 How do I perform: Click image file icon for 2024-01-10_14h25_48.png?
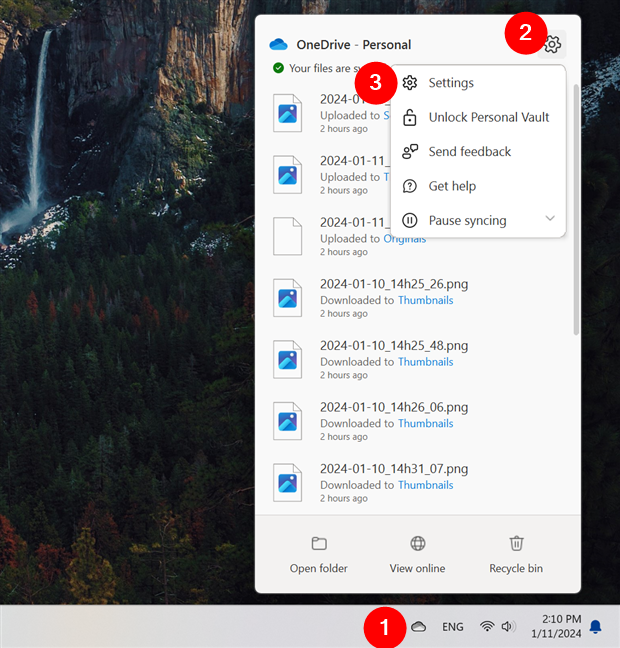[x=287, y=360]
